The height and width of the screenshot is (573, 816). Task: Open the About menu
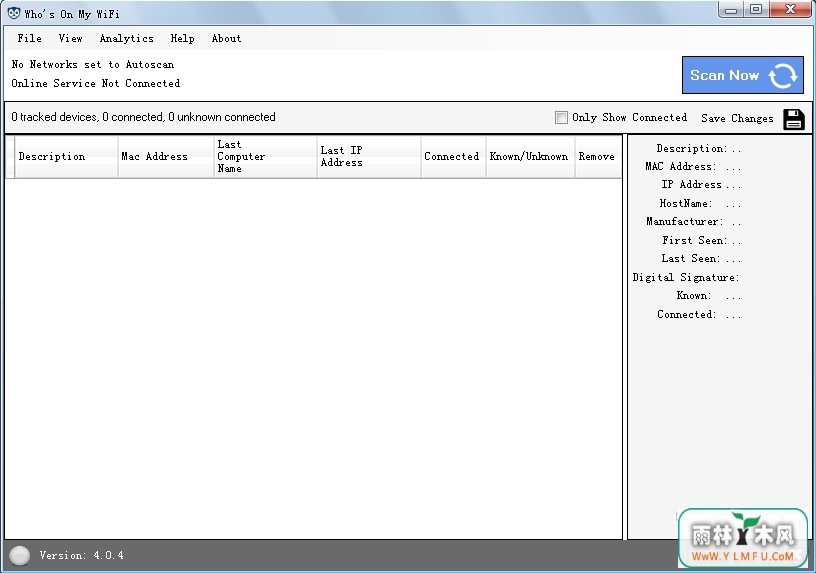pyautogui.click(x=226, y=39)
